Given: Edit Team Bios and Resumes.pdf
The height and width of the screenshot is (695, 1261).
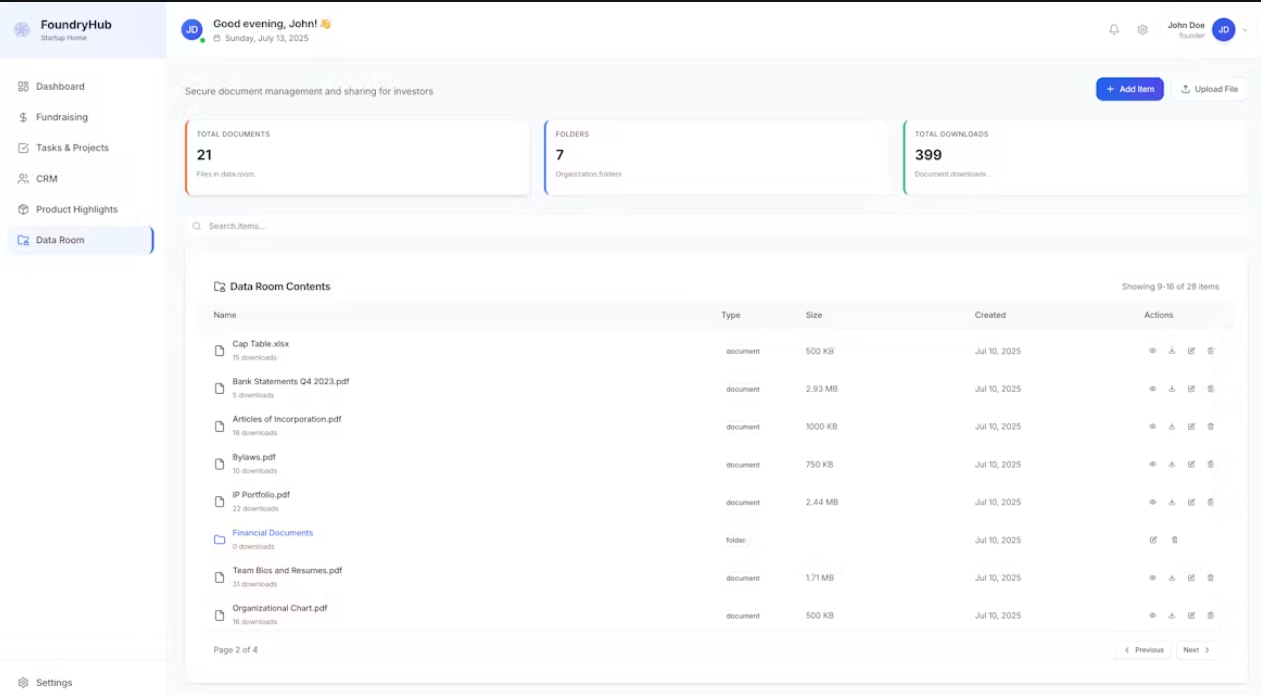Looking at the screenshot, I should (1191, 578).
